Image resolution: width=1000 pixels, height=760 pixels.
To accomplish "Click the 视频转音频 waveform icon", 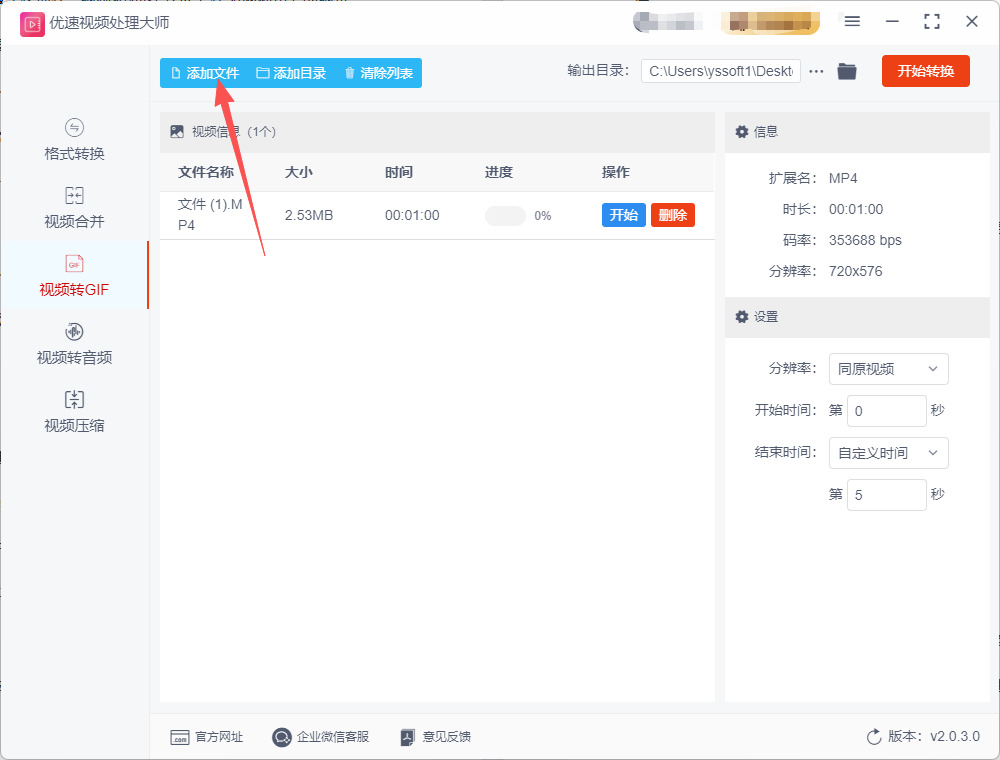I will click(74, 332).
